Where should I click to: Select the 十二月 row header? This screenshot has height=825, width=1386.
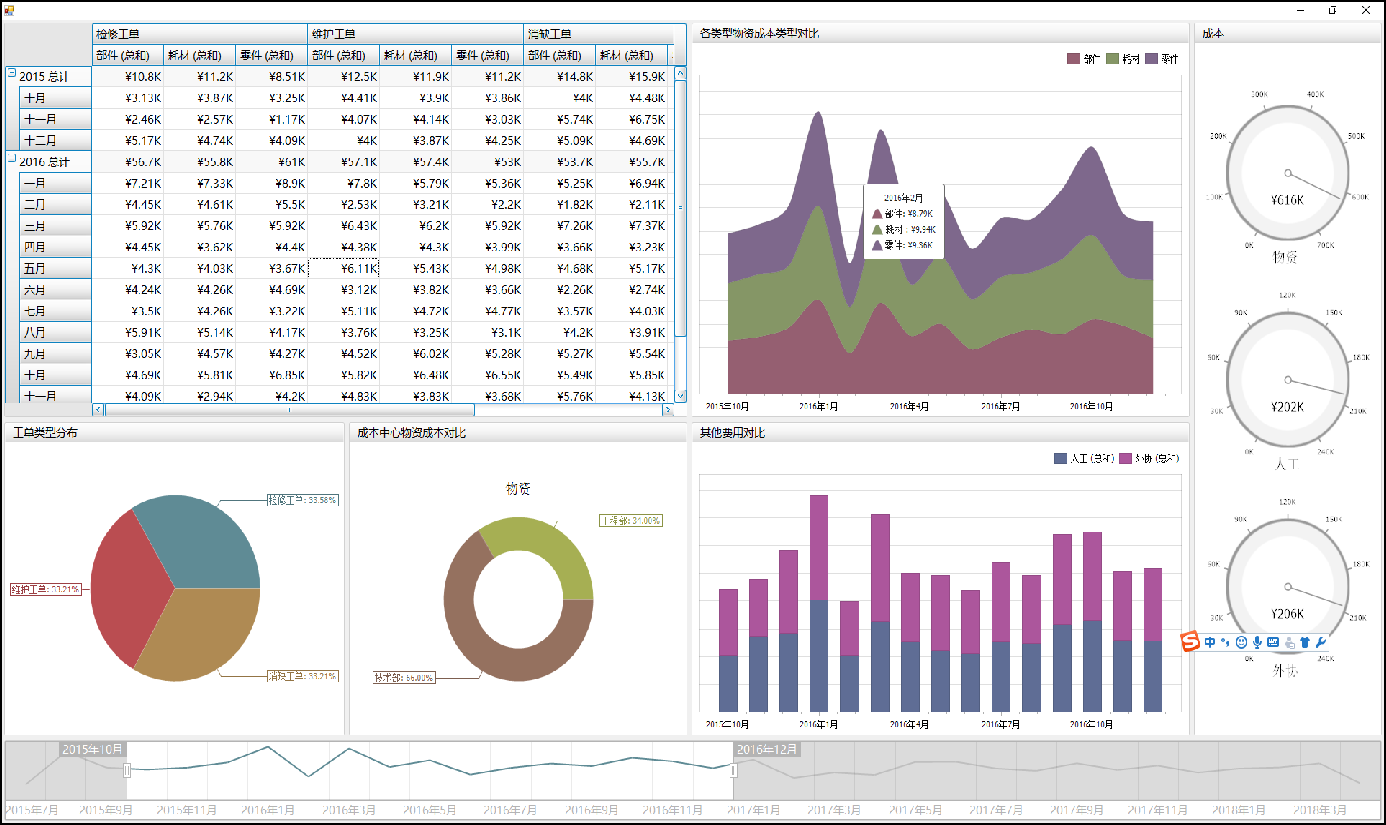point(56,141)
